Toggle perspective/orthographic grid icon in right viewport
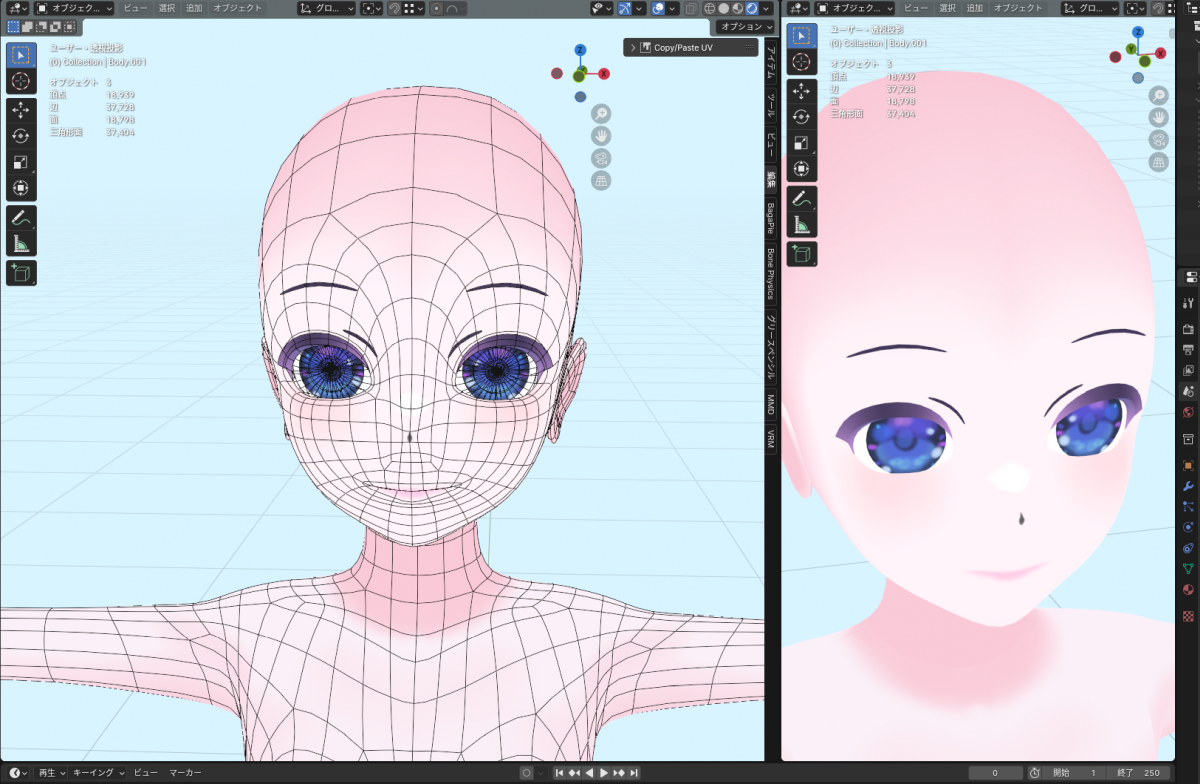The height and width of the screenshot is (784, 1200). click(1159, 162)
